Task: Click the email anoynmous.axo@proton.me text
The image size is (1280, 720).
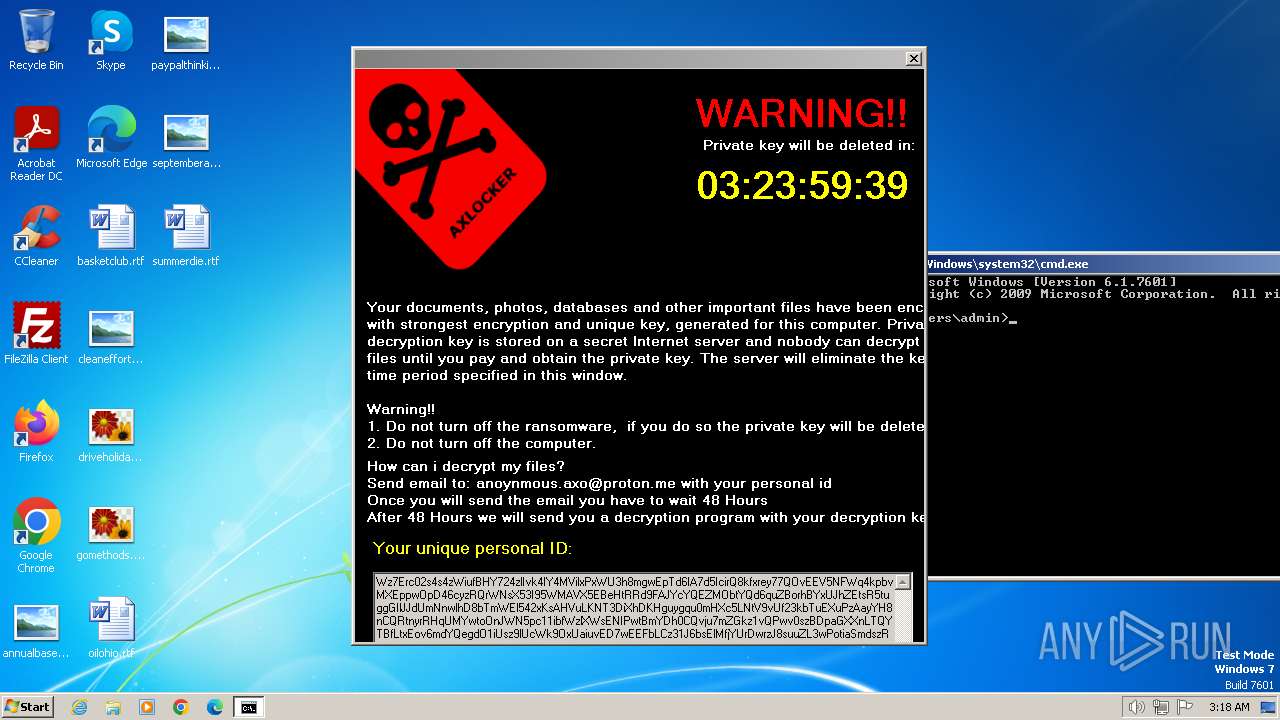Action: pos(576,484)
